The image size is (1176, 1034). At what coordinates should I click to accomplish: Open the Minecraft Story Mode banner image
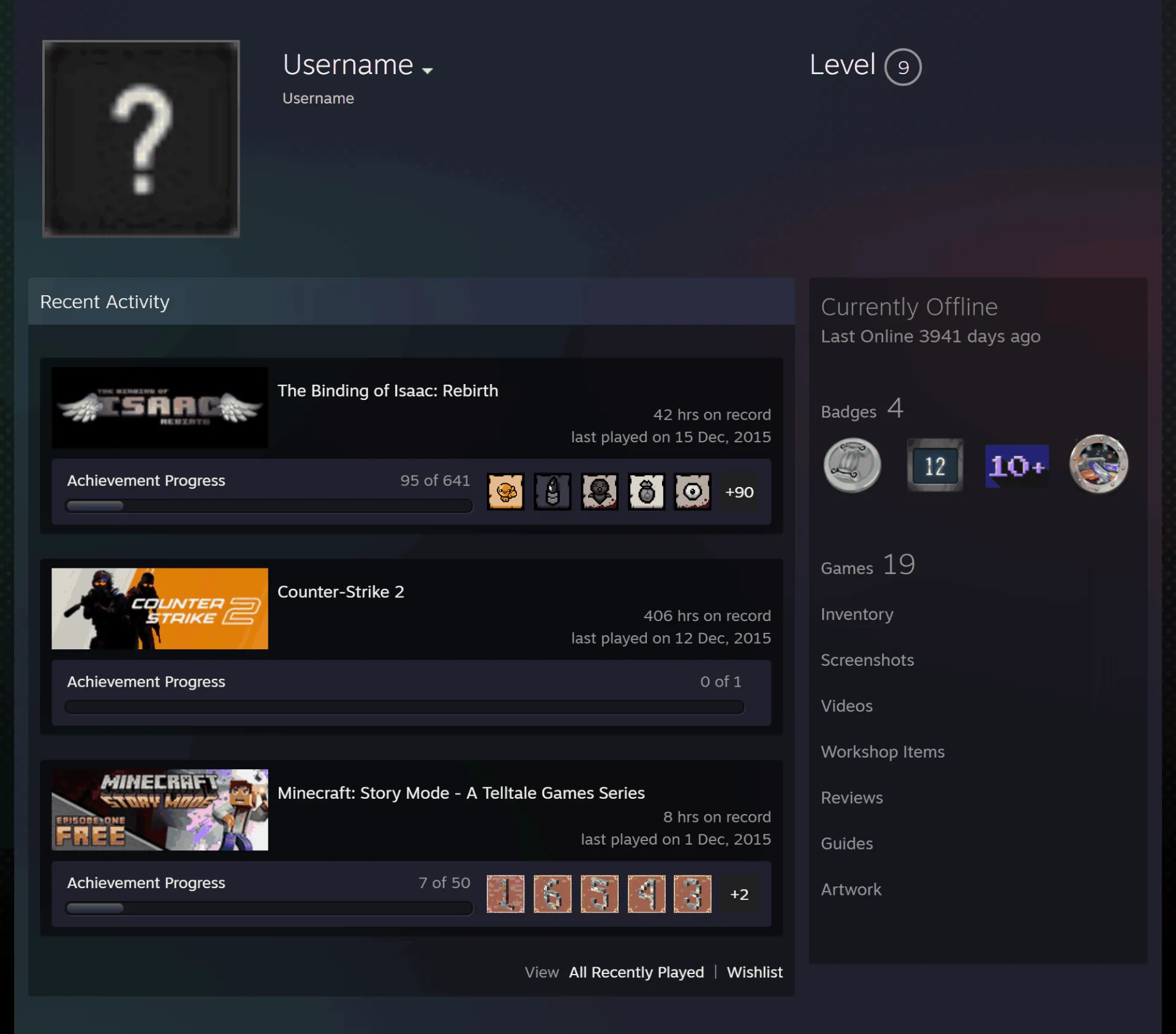(160, 809)
